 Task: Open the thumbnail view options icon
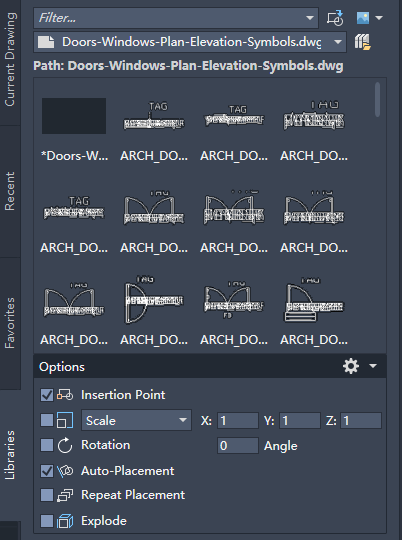tap(363, 18)
